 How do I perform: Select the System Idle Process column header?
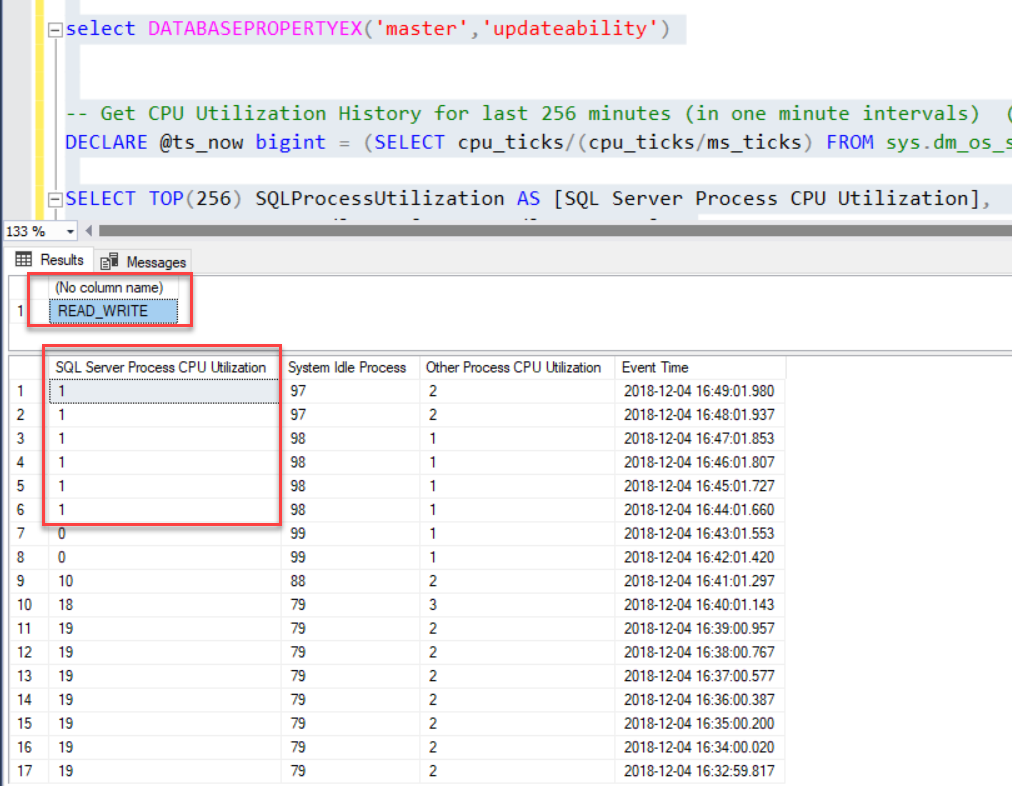347,367
